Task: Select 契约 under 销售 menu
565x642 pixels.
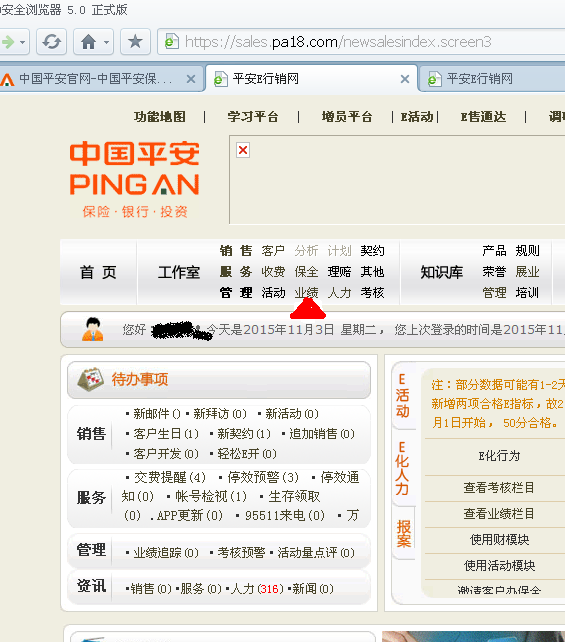Action: click(x=372, y=251)
